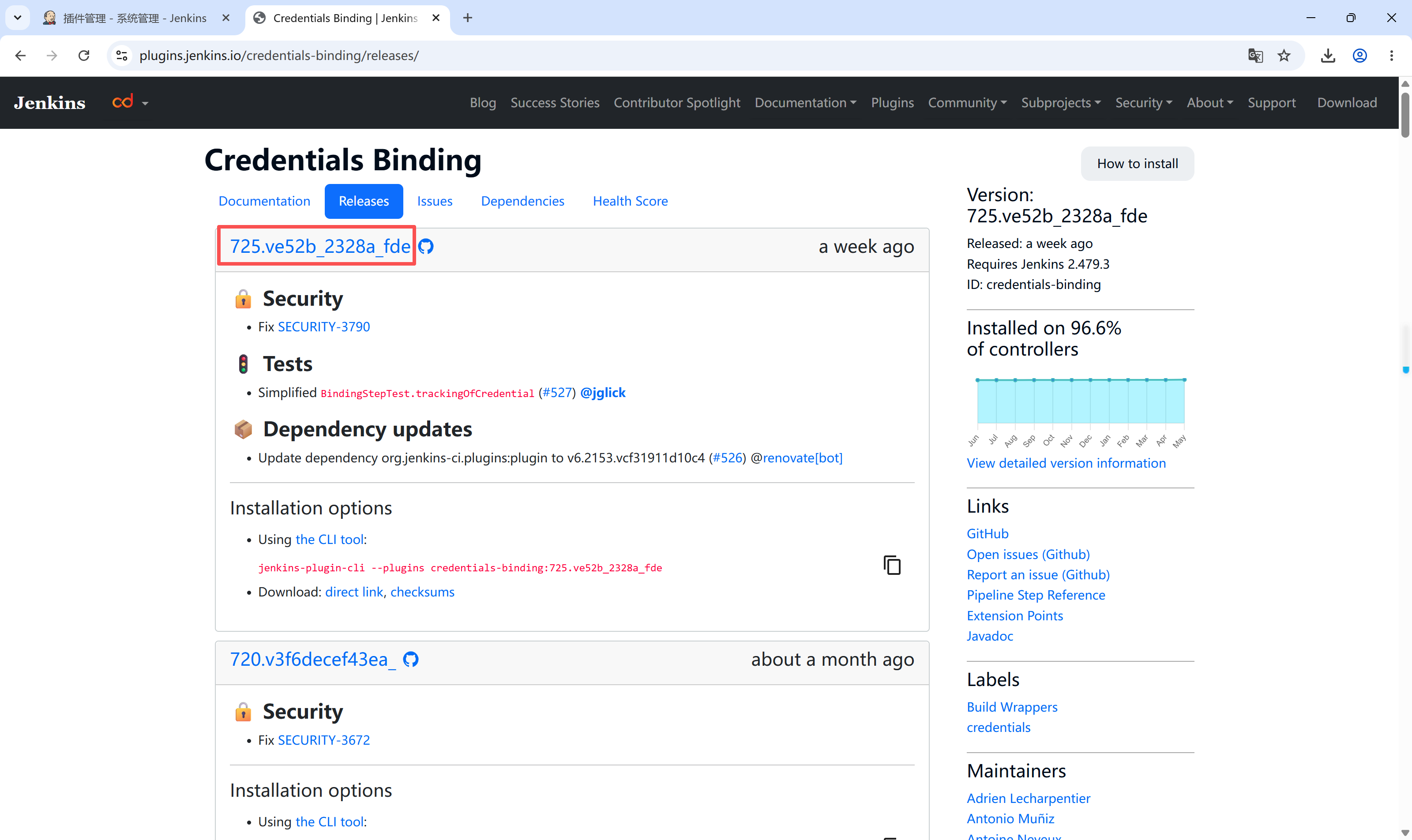Bookmark this page with the star
1412x840 pixels.
click(1284, 56)
